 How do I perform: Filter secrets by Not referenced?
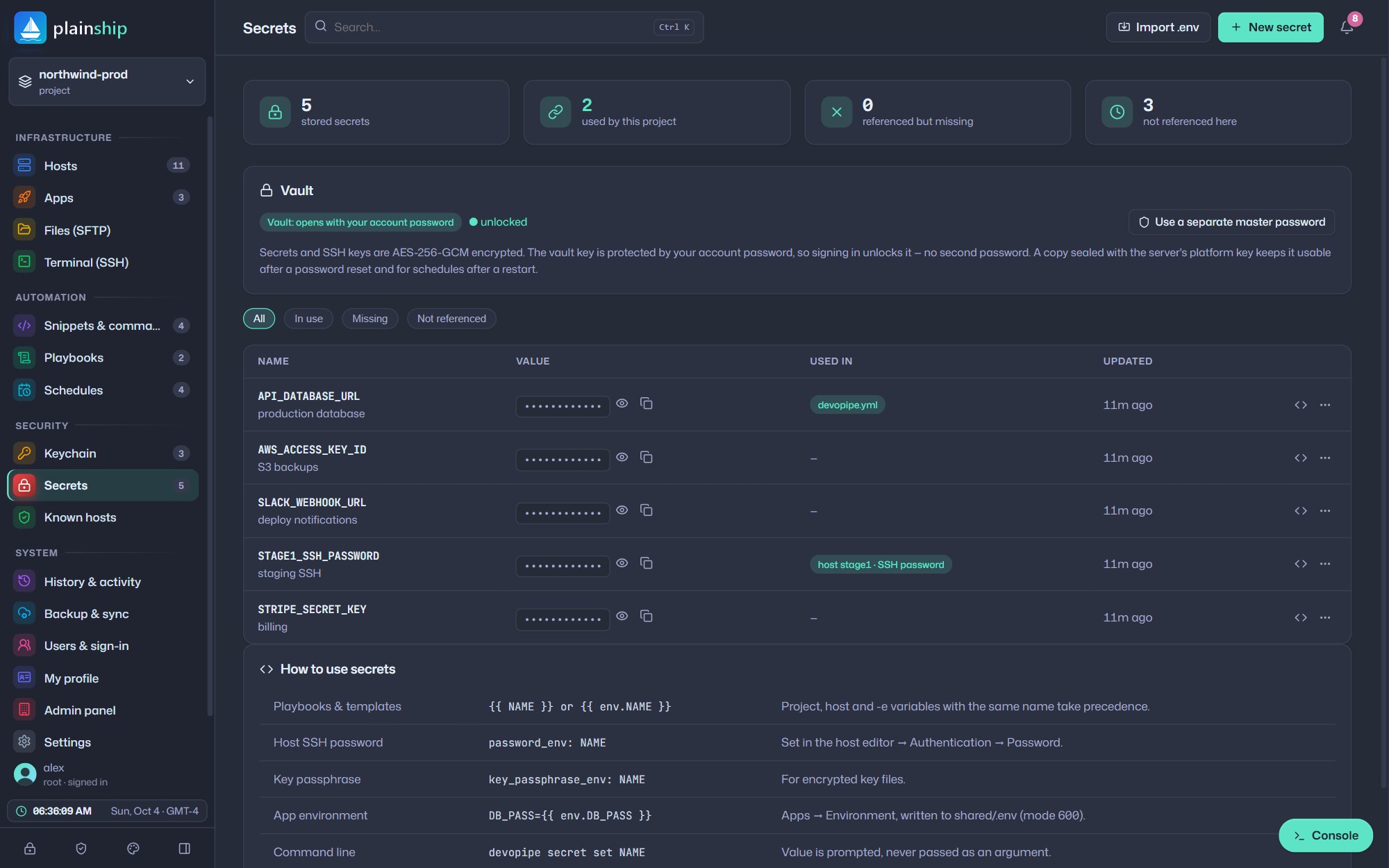coord(451,319)
